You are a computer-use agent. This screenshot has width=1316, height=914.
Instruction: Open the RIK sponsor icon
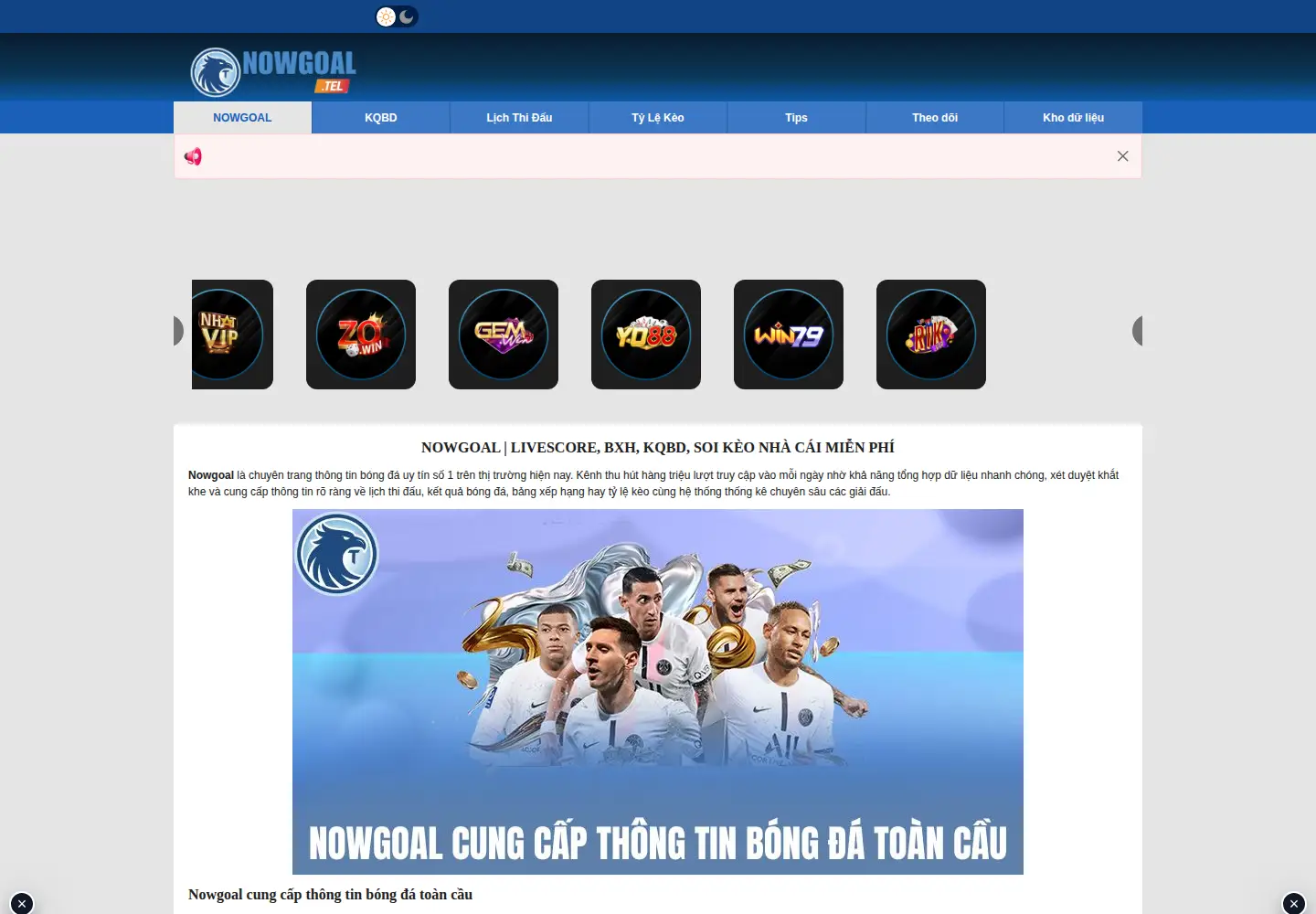point(931,335)
